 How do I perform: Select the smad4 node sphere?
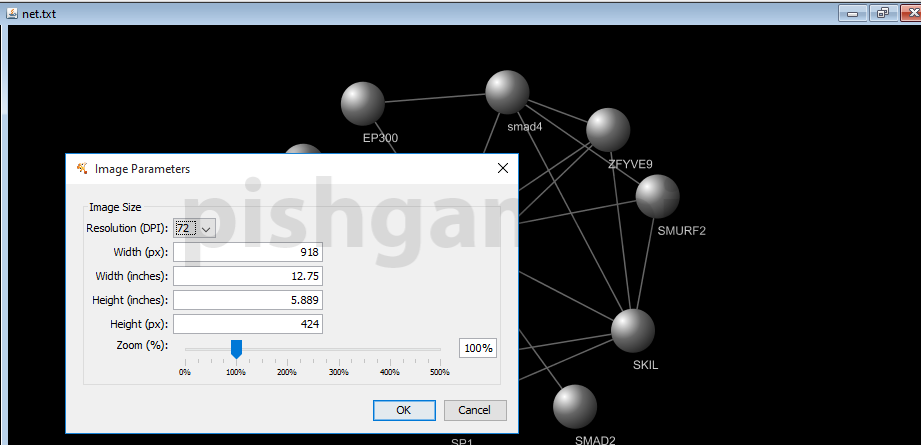[x=507, y=92]
